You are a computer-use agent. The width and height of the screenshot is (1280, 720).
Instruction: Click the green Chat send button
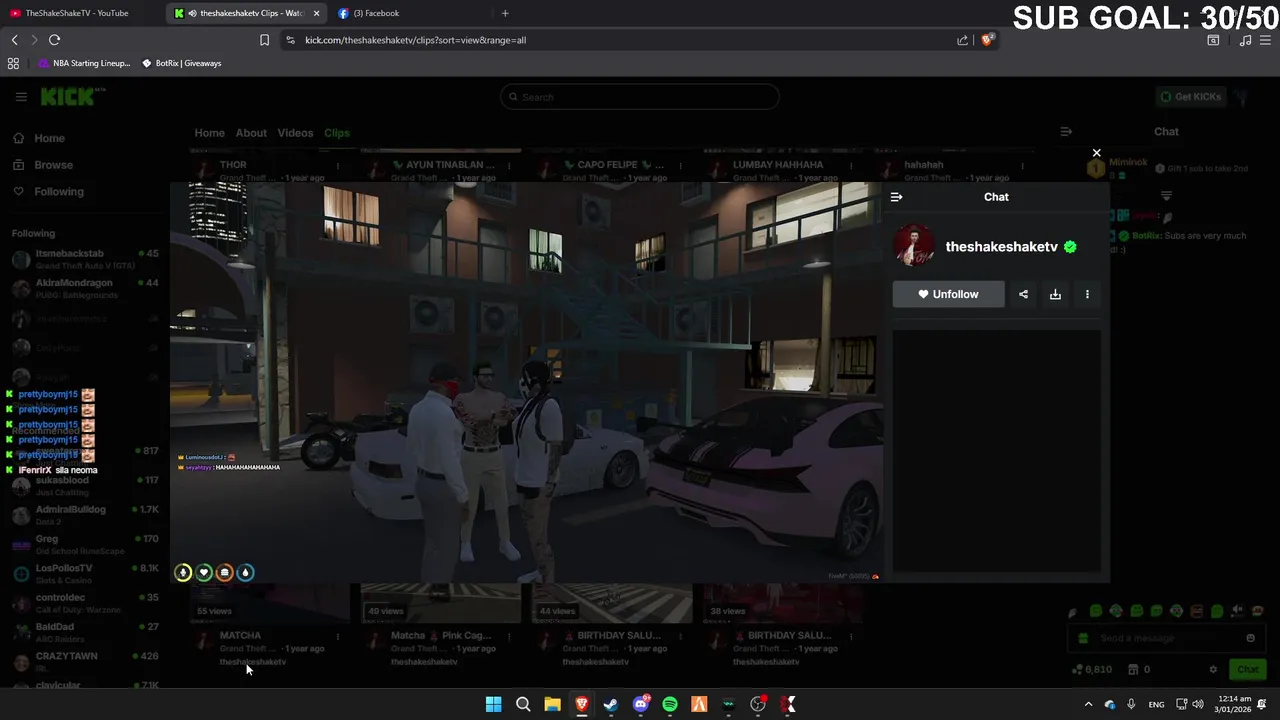click(1247, 669)
